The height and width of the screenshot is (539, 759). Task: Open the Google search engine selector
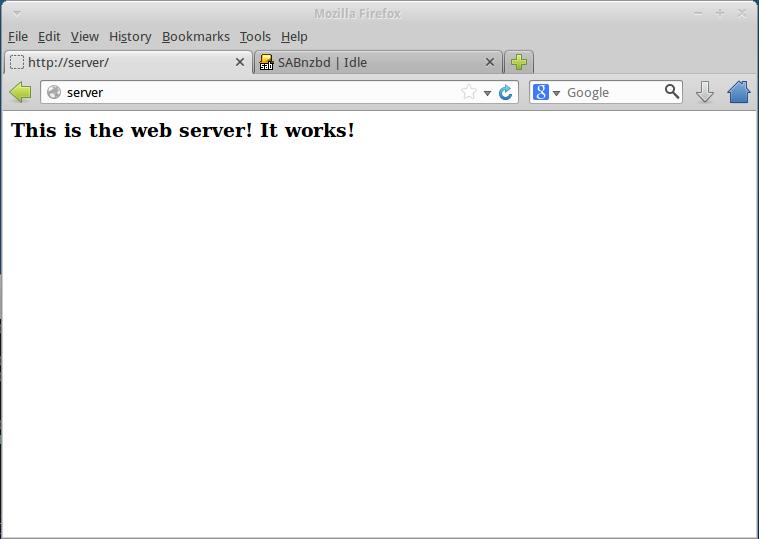546,92
